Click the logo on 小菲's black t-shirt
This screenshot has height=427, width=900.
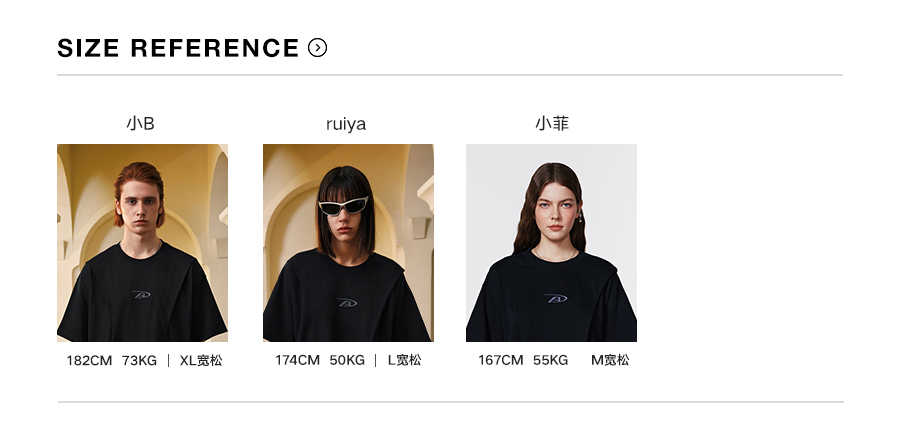556,298
